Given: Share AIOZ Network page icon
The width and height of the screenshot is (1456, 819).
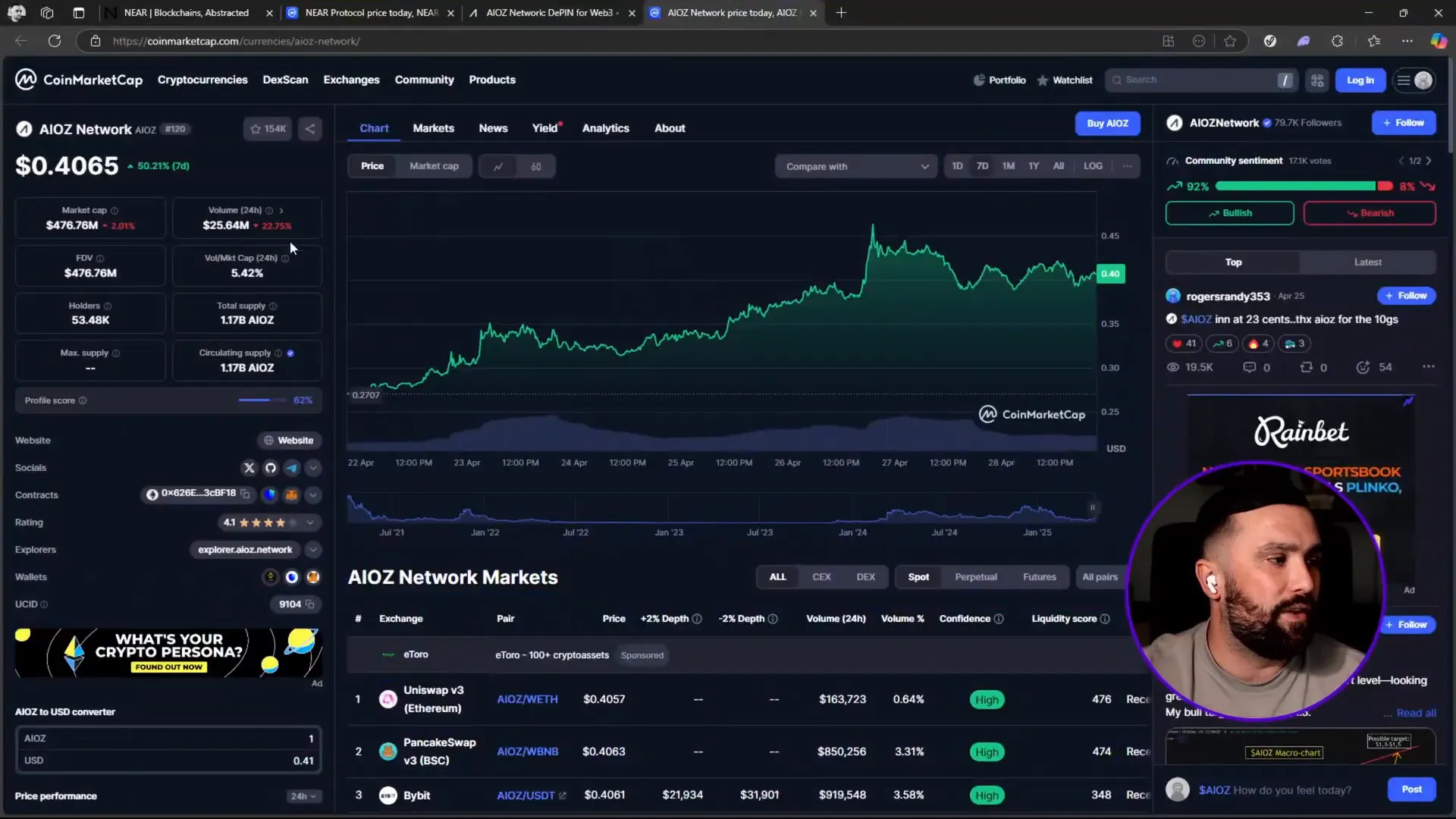Looking at the screenshot, I should [310, 129].
